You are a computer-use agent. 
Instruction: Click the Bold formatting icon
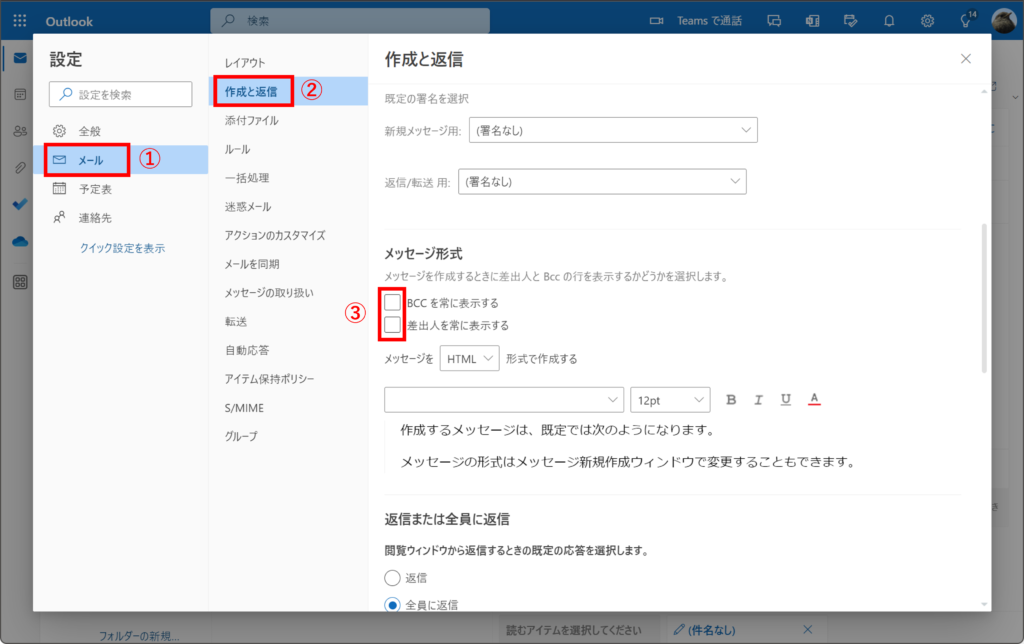pyautogui.click(x=731, y=400)
